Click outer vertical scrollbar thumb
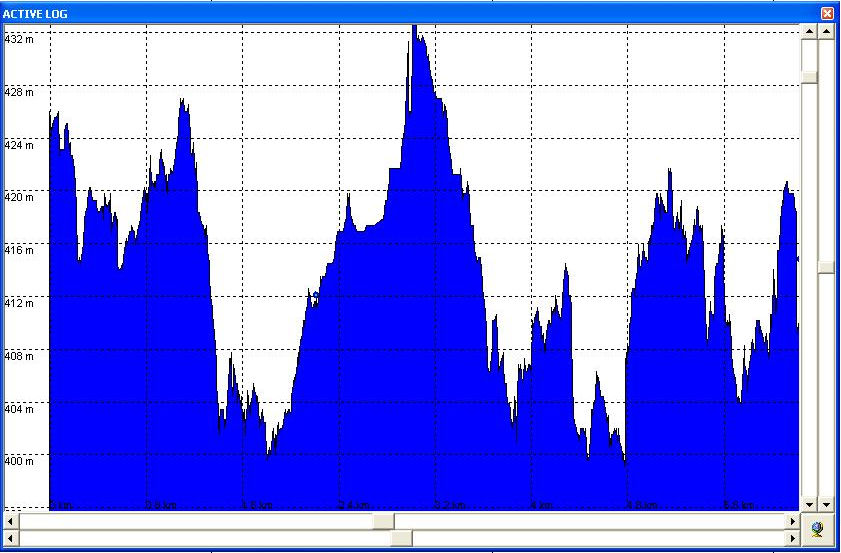This screenshot has height=553, width=841. tap(826, 267)
